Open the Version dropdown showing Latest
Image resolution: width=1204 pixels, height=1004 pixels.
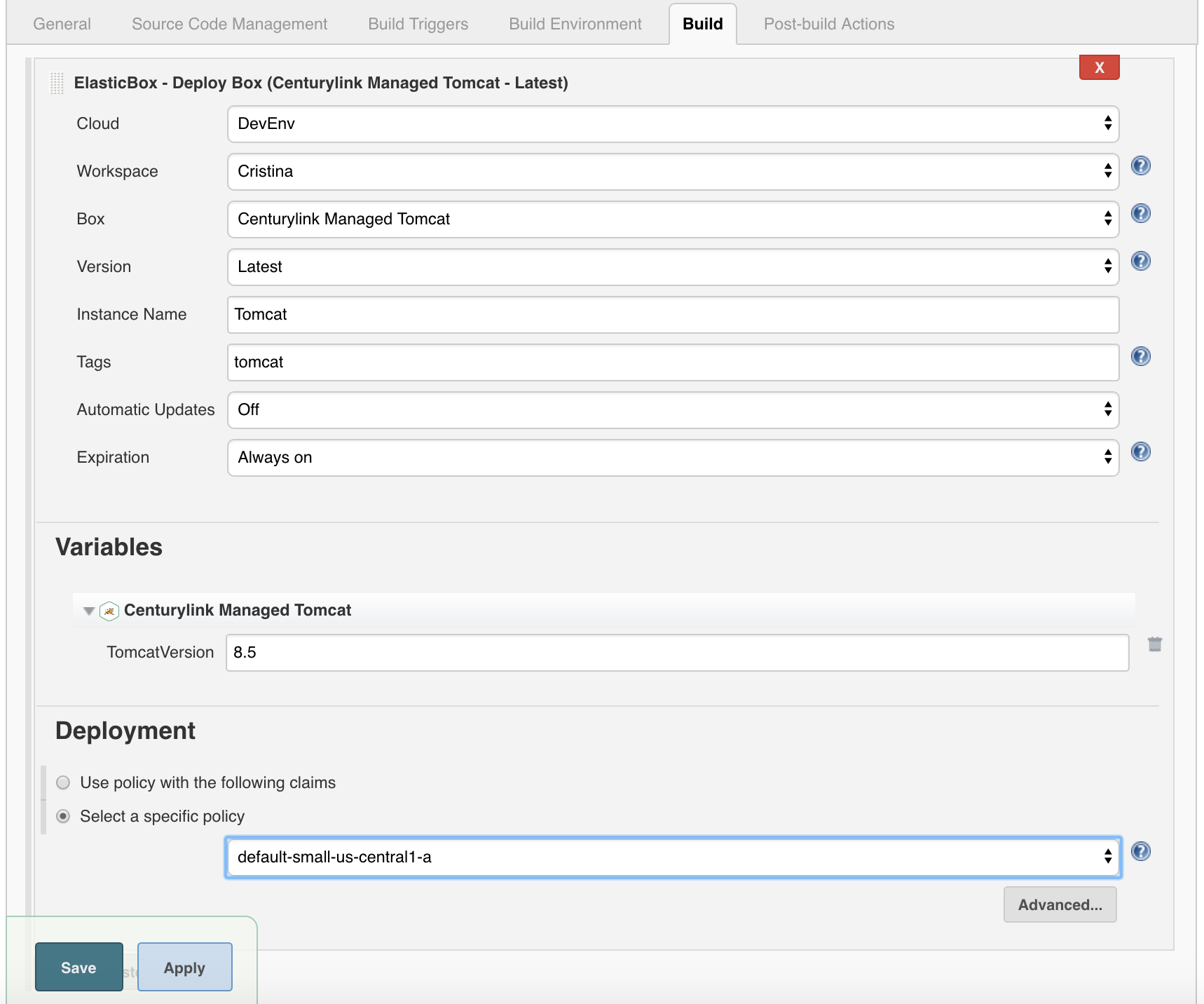(673, 267)
